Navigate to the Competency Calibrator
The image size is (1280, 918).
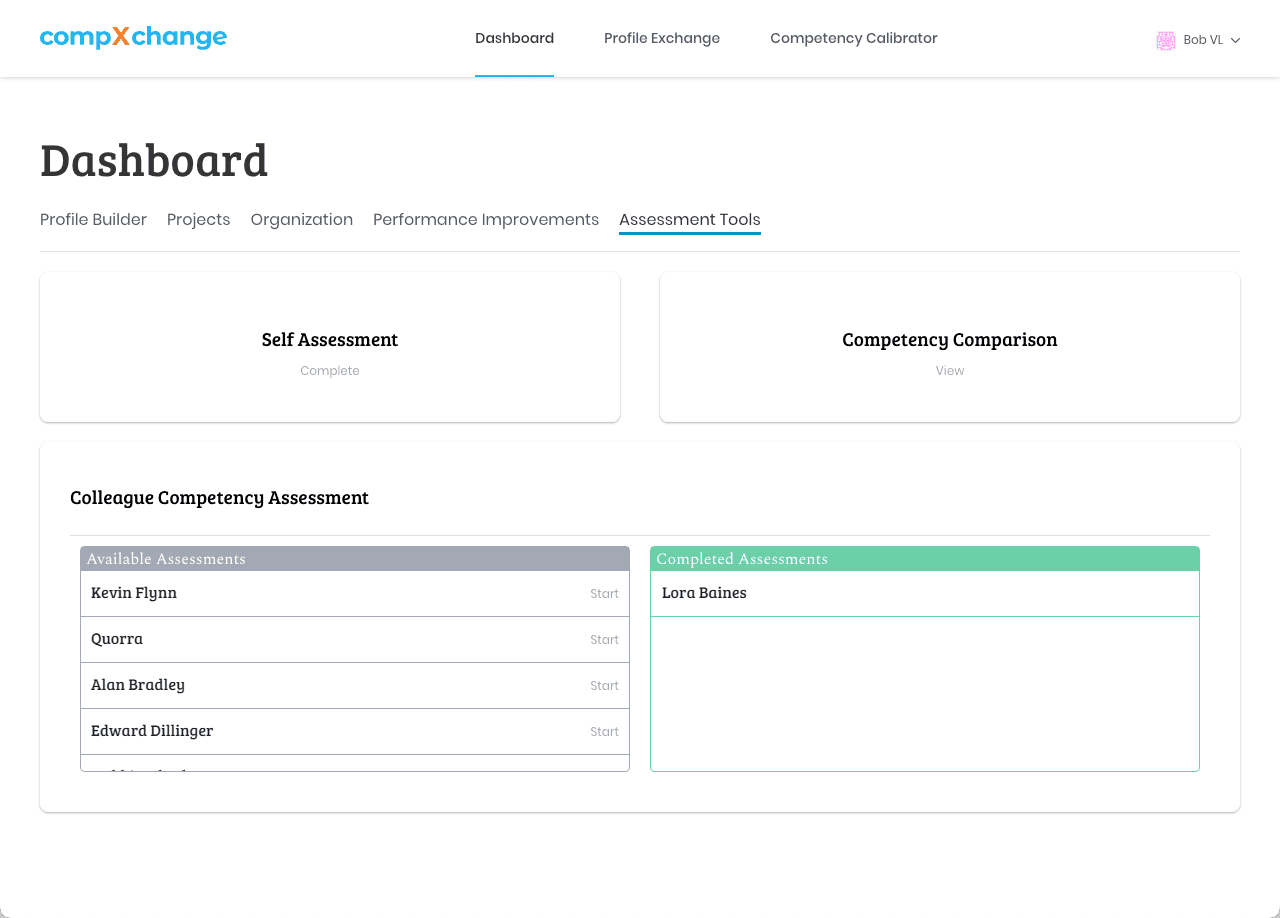(x=853, y=38)
